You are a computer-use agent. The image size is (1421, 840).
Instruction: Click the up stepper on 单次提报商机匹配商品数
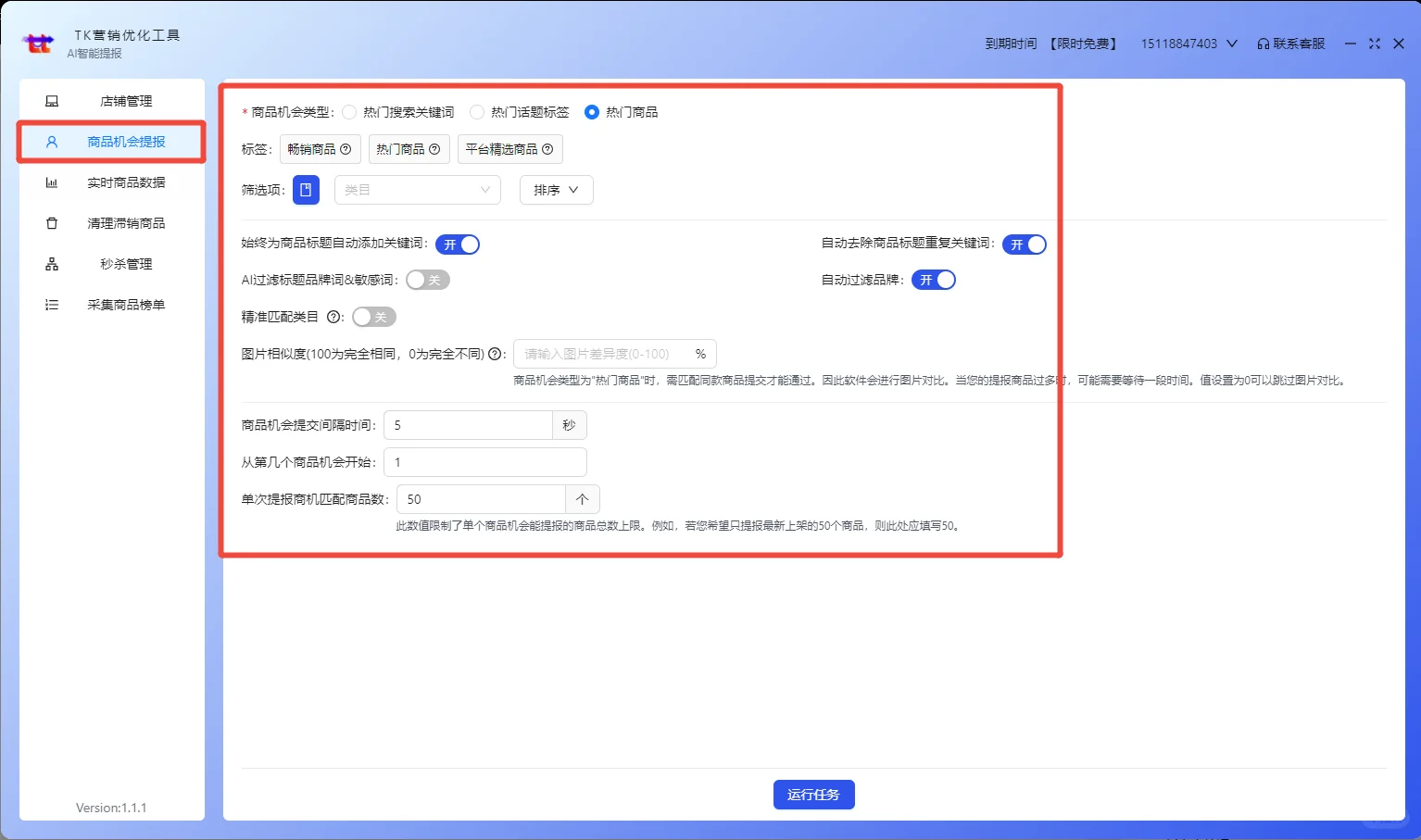[x=582, y=498]
